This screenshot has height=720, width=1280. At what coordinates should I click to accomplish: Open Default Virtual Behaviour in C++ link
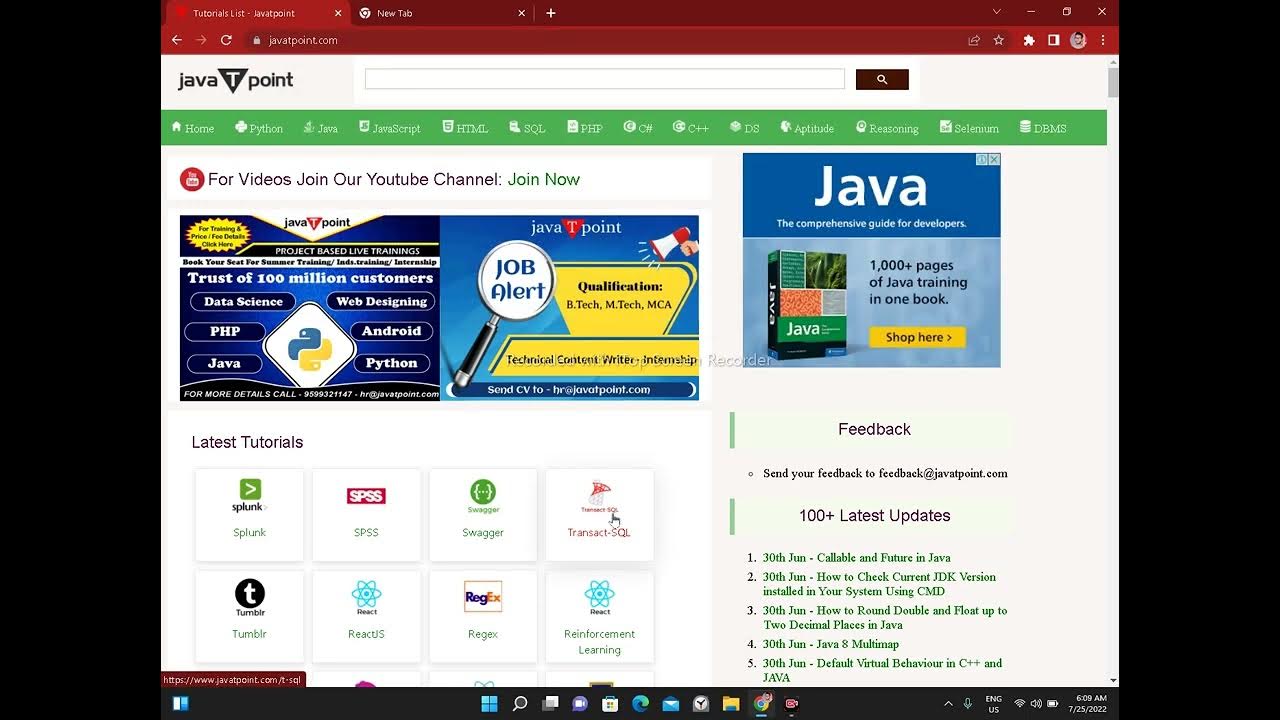click(882, 670)
